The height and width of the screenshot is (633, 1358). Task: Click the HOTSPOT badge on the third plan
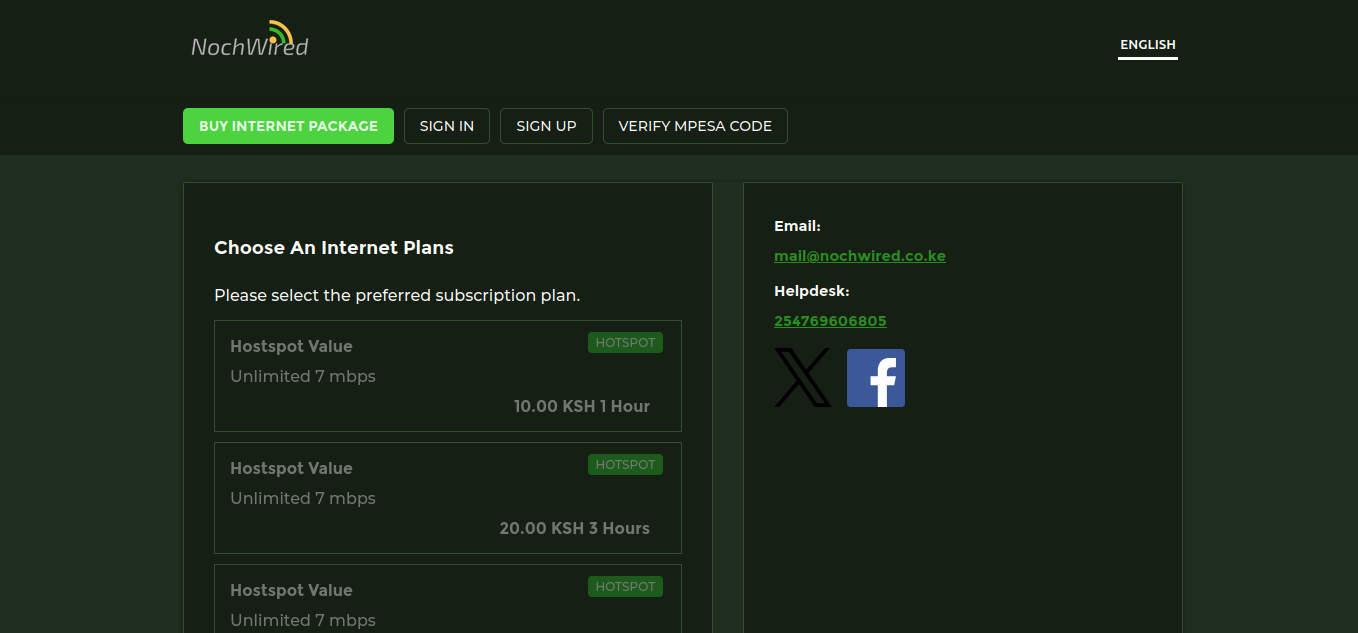[625, 586]
